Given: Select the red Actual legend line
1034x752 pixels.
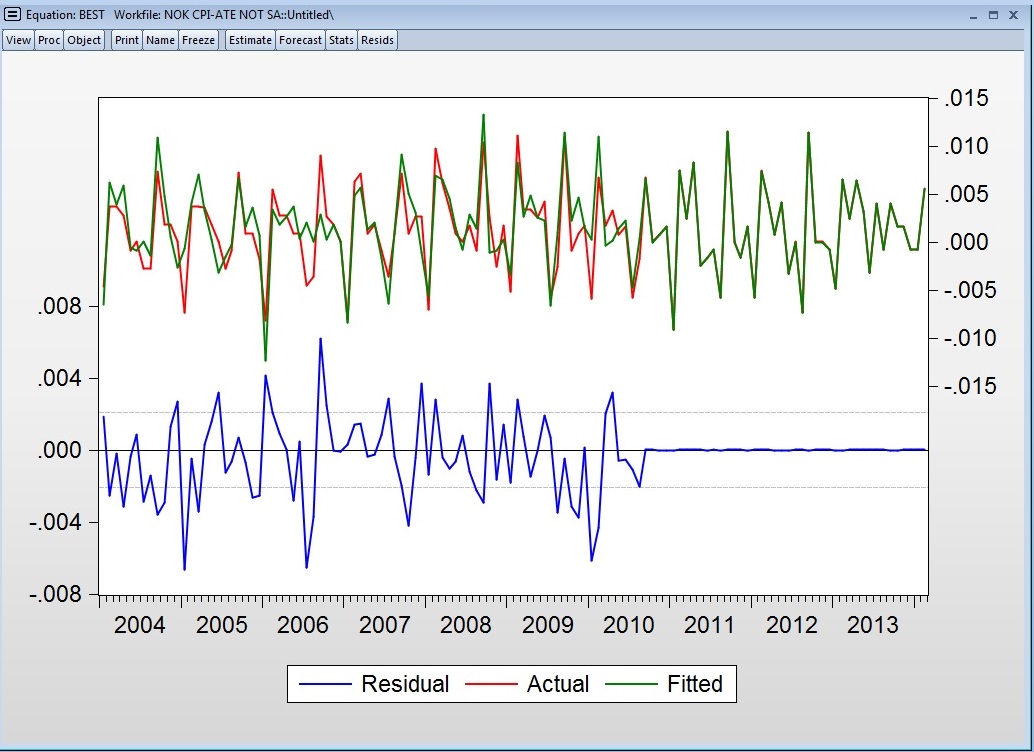Looking at the screenshot, I should pos(491,684).
